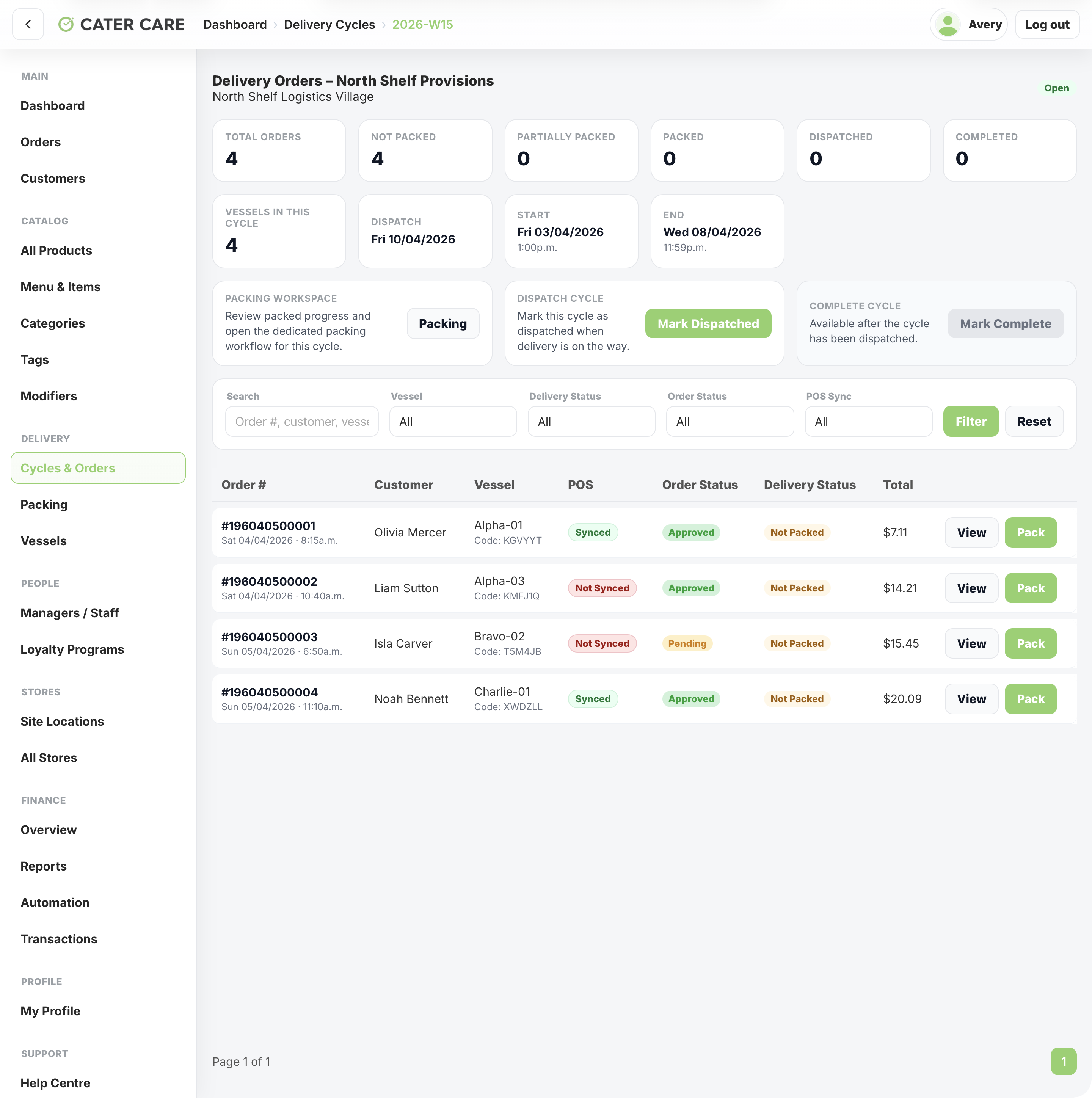Viewport: 1092px width, 1098px height.
Task: Click Mark Dispatched button
Action: [x=708, y=323]
